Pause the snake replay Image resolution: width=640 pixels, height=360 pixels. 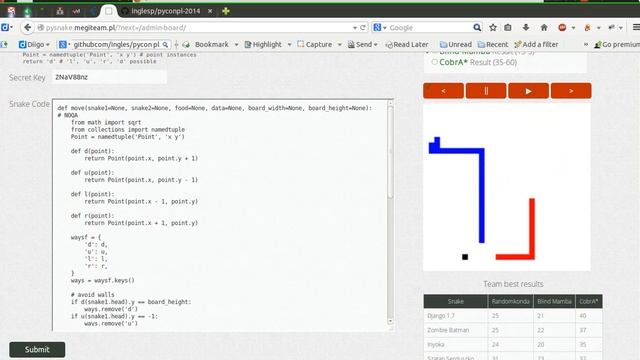(486, 91)
